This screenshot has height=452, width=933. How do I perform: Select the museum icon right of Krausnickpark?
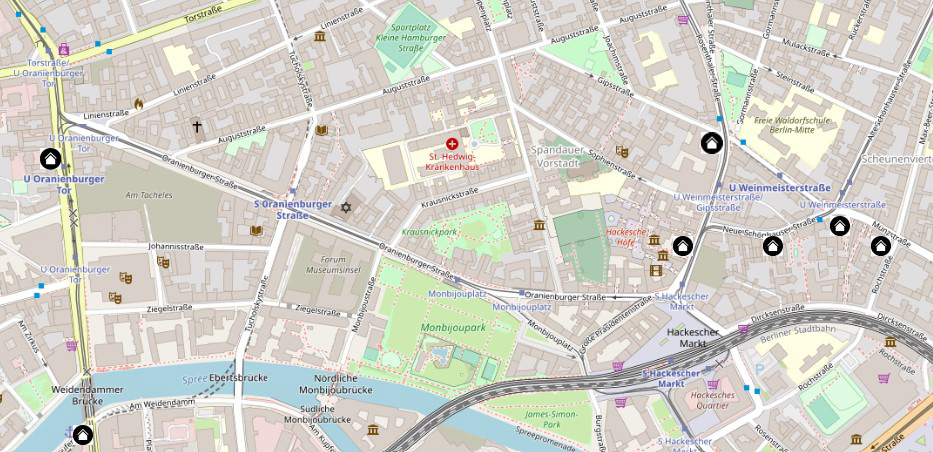pyautogui.click(x=539, y=225)
